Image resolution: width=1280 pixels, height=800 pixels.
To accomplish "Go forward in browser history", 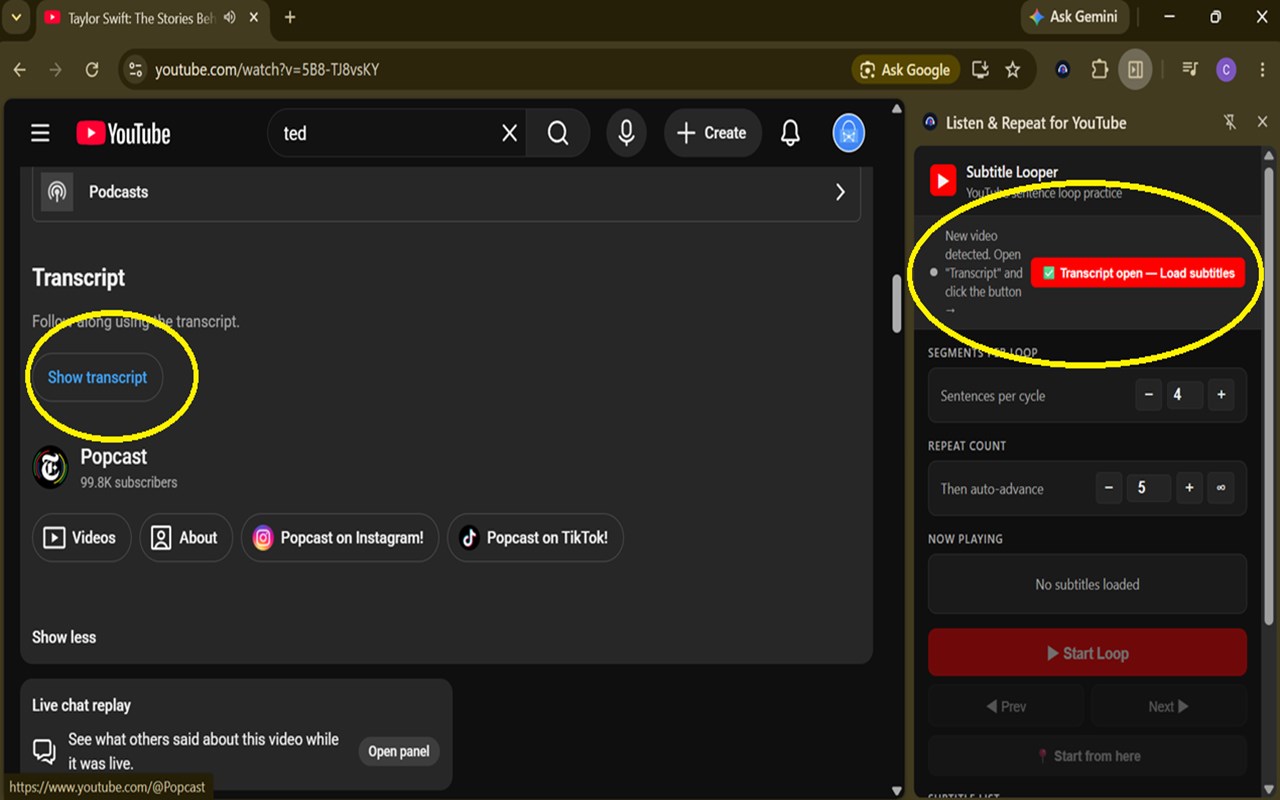I will pos(56,70).
